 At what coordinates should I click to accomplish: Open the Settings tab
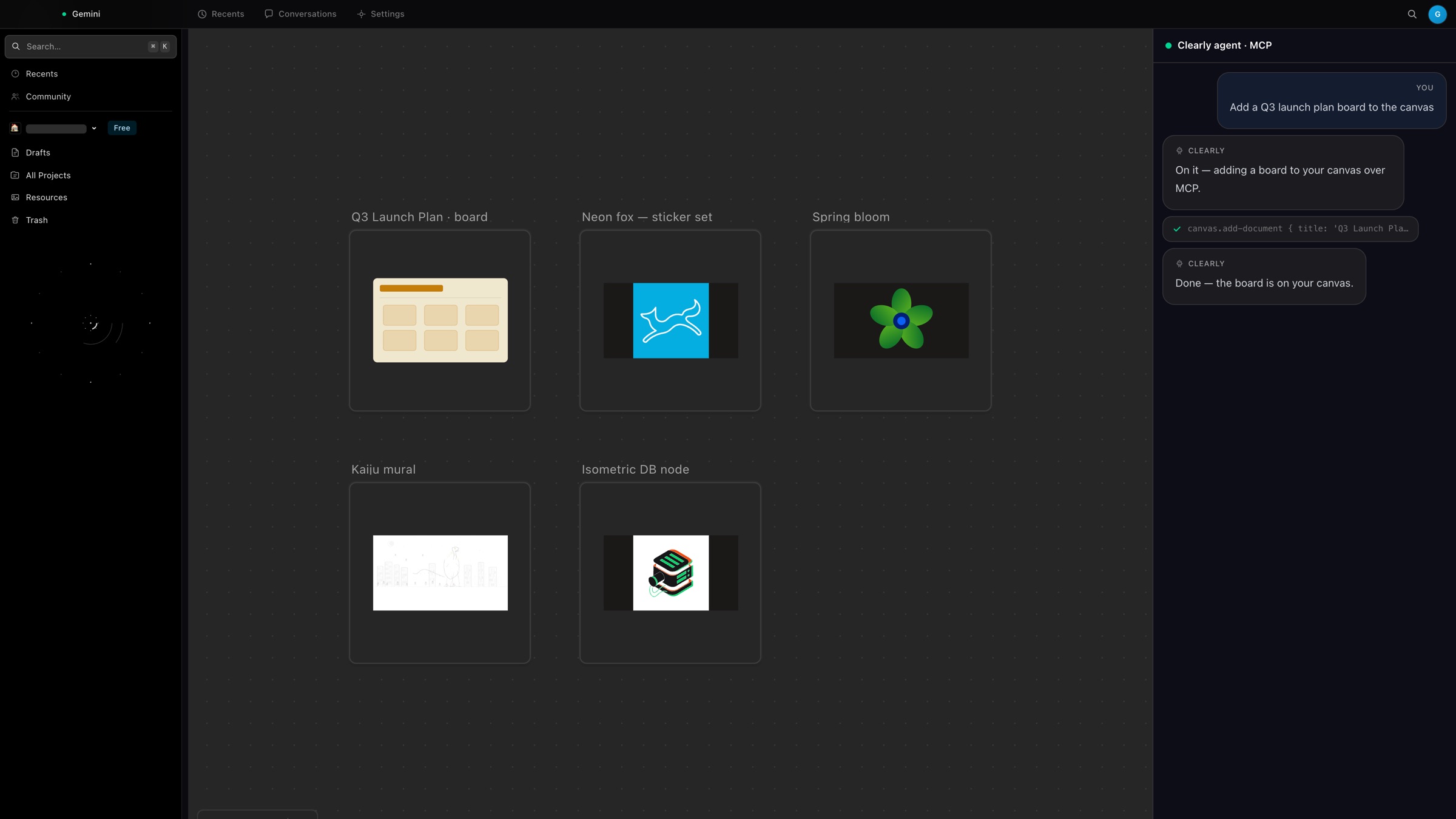click(380, 14)
